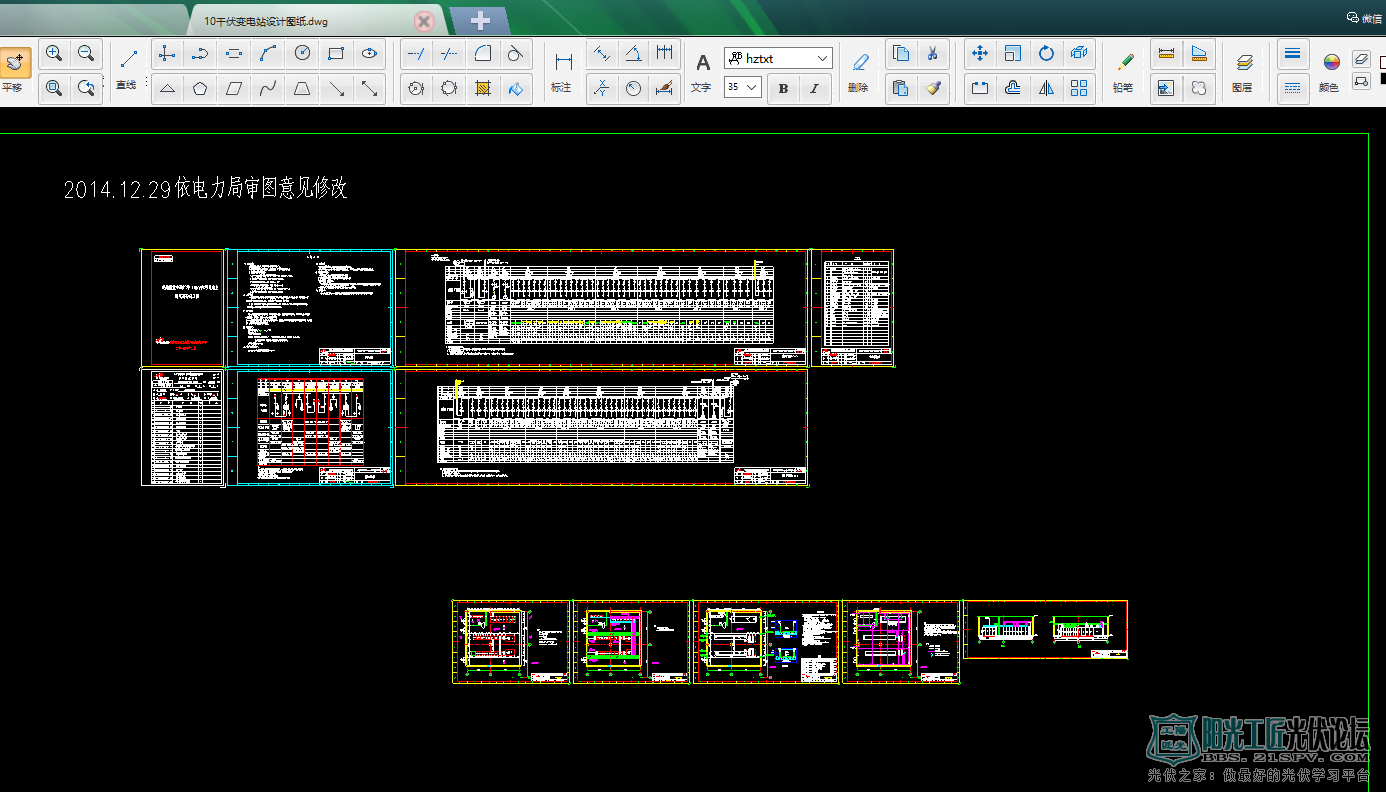
Task: Select the fillet corner tool
Action: (x=483, y=54)
